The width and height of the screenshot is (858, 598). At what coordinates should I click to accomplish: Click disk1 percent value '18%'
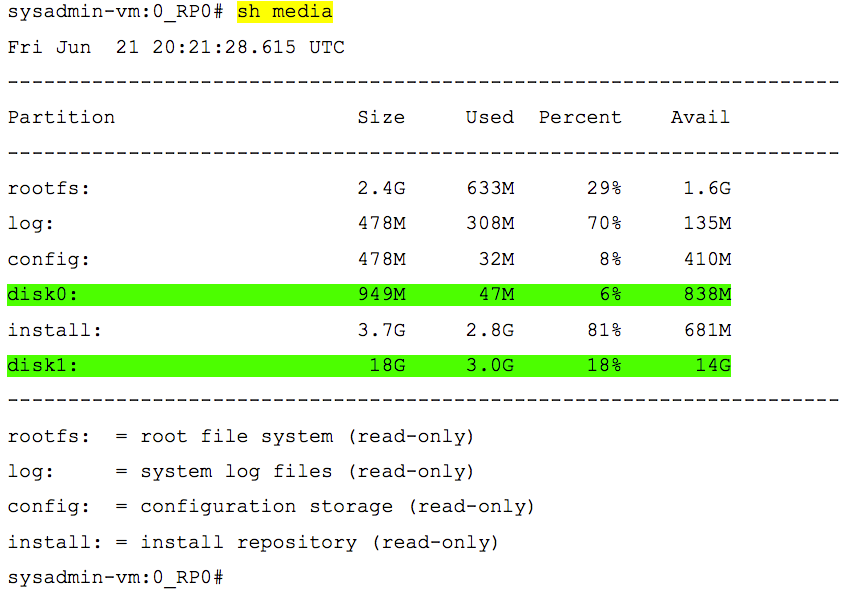tap(605, 365)
